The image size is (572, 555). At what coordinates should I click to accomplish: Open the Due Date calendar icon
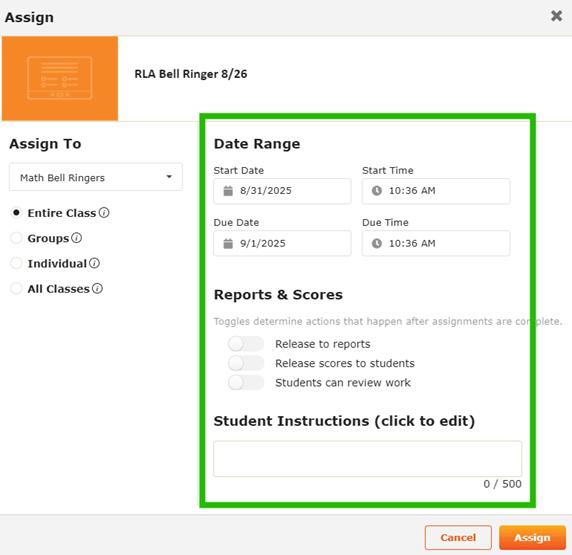(x=228, y=243)
